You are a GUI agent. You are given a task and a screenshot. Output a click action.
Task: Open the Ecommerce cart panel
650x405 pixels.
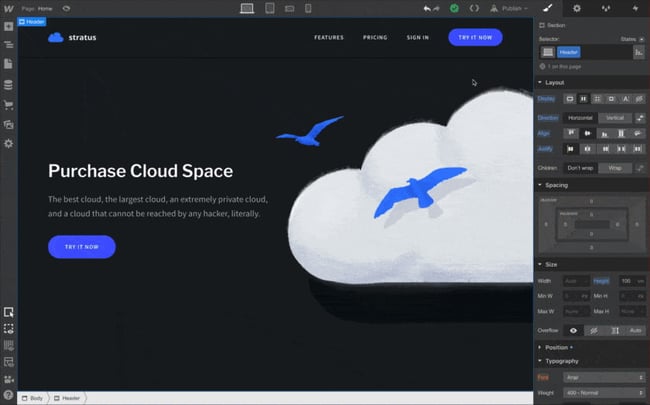pyautogui.click(x=8, y=105)
